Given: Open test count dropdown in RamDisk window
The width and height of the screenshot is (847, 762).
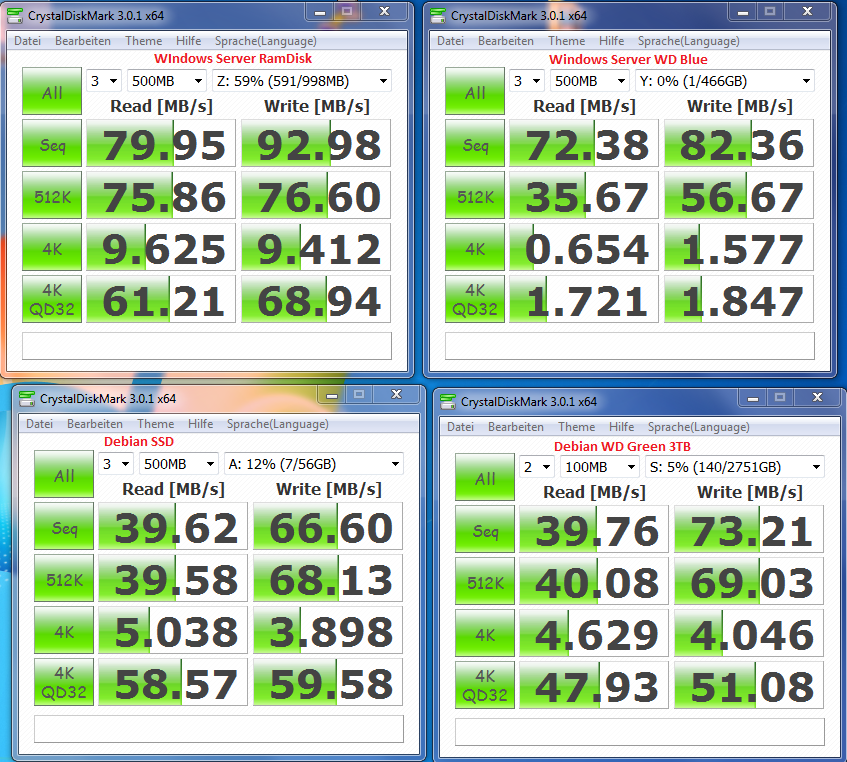Looking at the screenshot, I should pyautogui.click(x=104, y=81).
